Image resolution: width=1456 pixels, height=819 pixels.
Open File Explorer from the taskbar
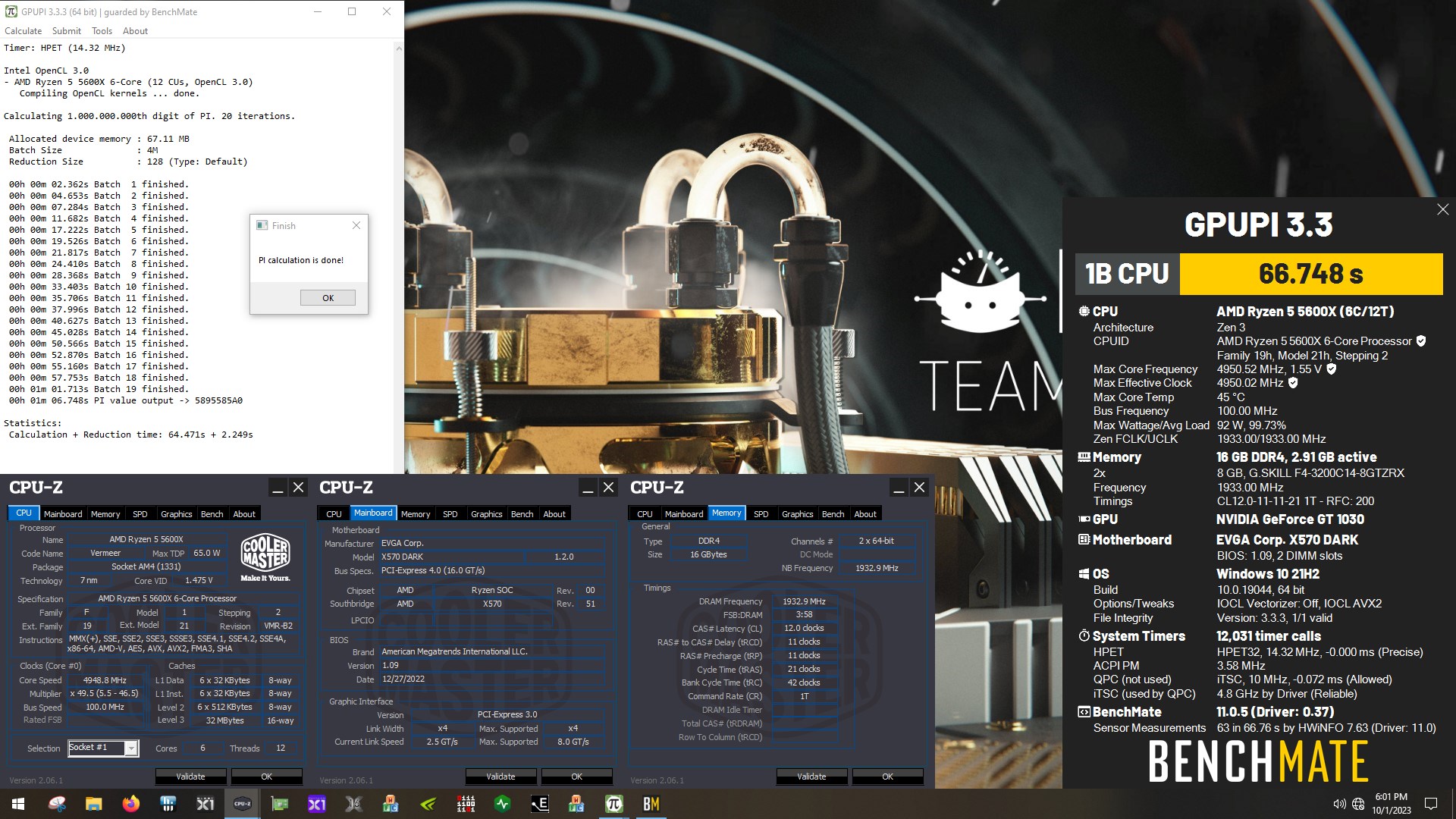(x=93, y=804)
